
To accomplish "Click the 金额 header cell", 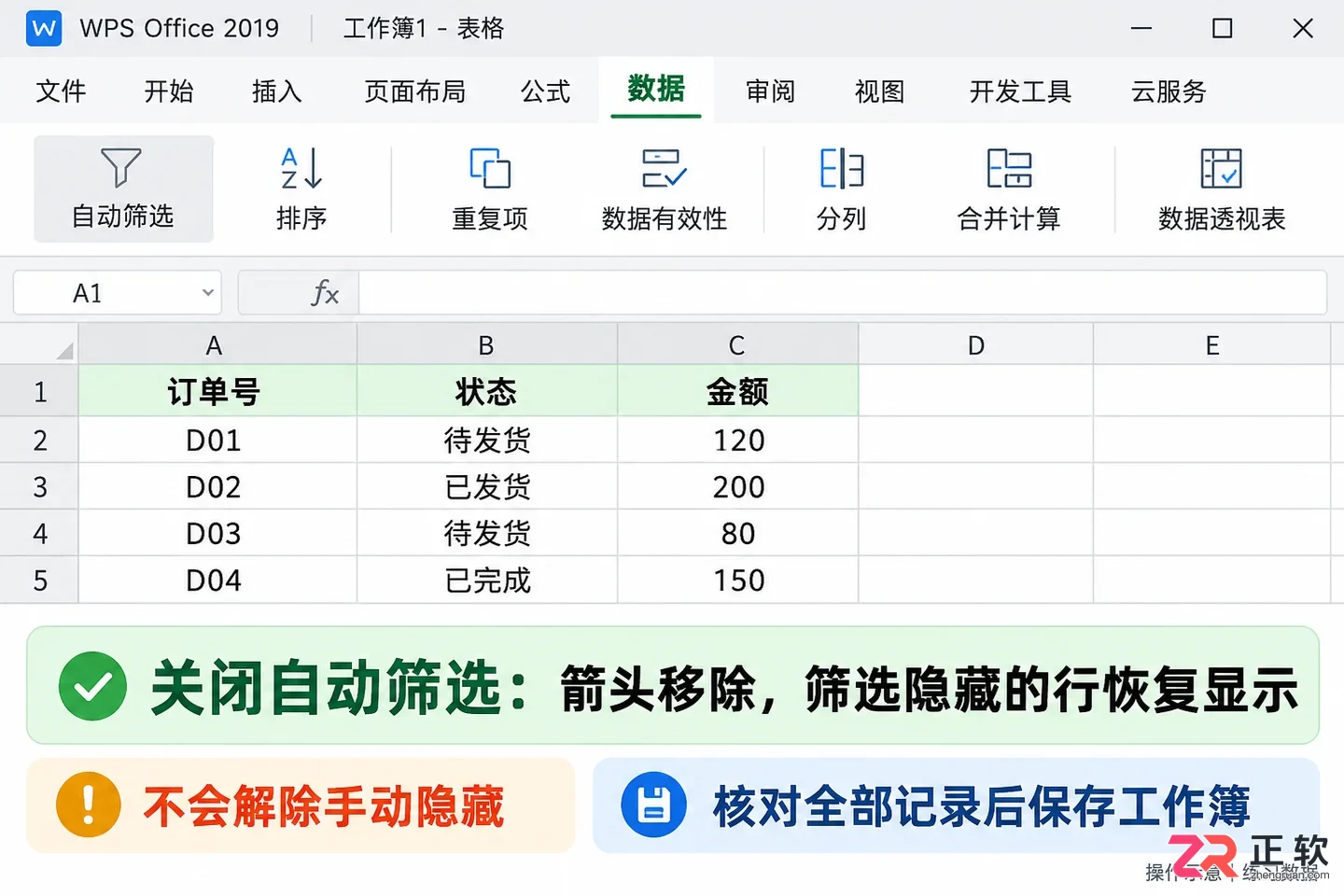I will coord(737,391).
